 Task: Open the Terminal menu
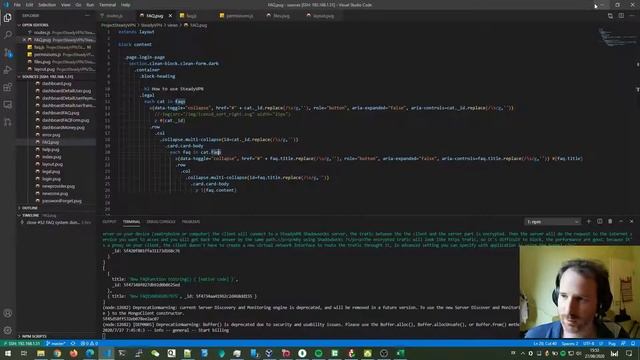[x=107, y=5]
